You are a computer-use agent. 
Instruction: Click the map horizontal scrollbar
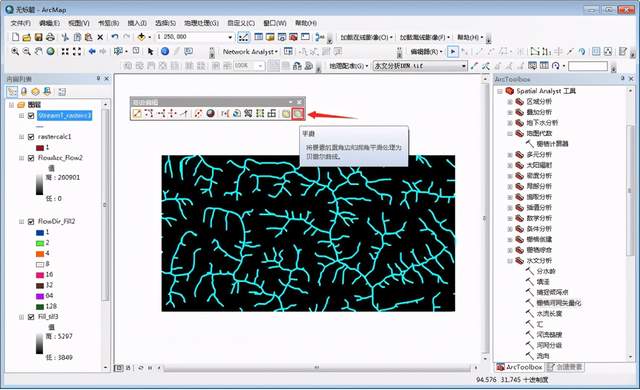pyautogui.click(x=317, y=368)
